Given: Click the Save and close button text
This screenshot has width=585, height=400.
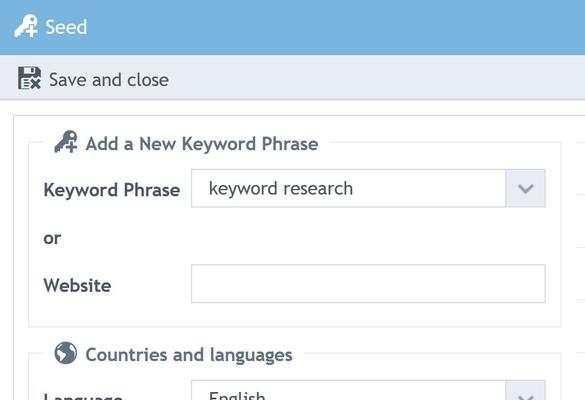Looking at the screenshot, I should coord(109,80).
